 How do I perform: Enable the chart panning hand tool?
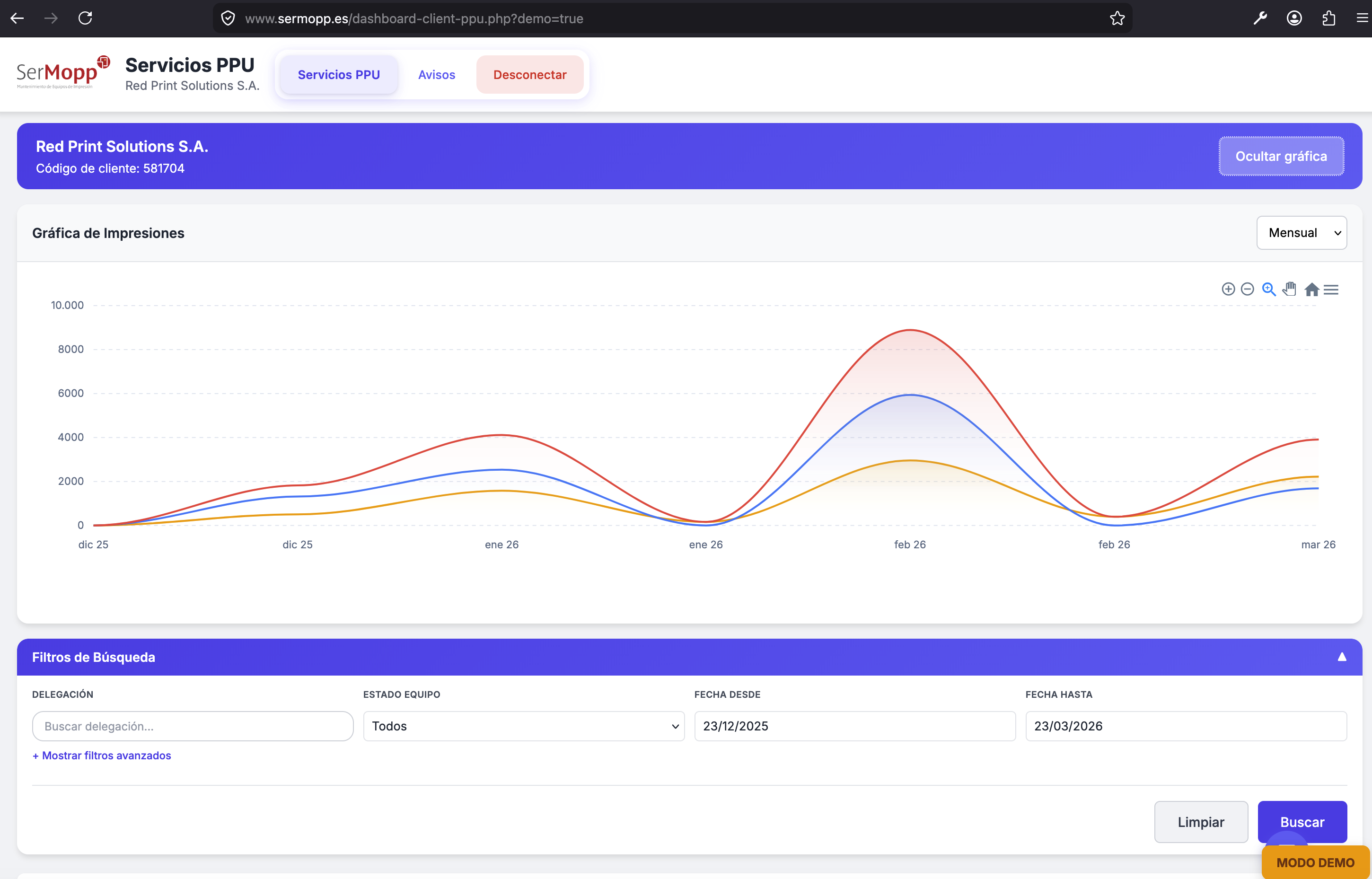1290,290
